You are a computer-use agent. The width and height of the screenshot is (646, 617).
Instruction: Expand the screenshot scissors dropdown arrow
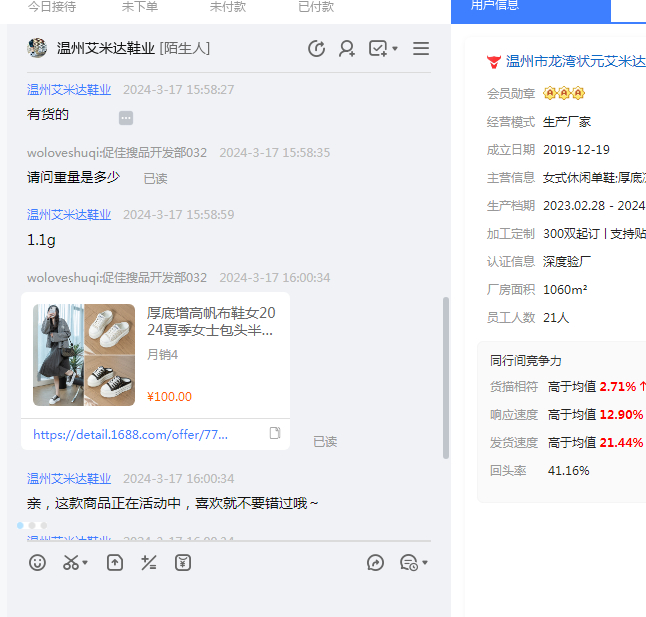coord(85,564)
